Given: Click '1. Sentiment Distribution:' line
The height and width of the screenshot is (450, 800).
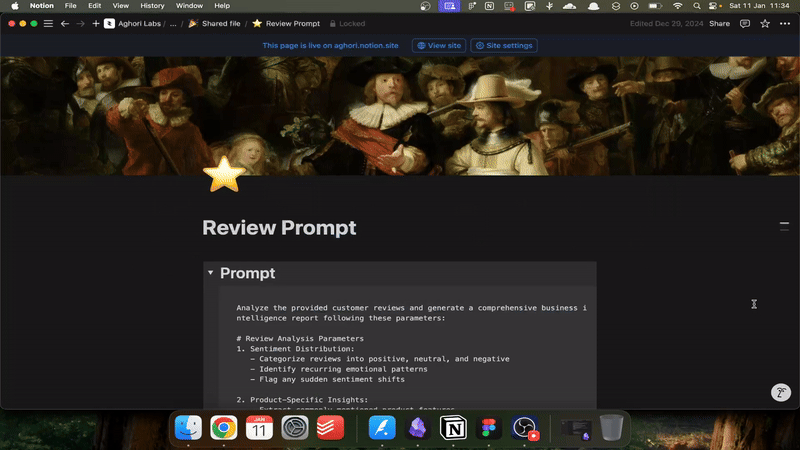Looking at the screenshot, I should 295,348.
